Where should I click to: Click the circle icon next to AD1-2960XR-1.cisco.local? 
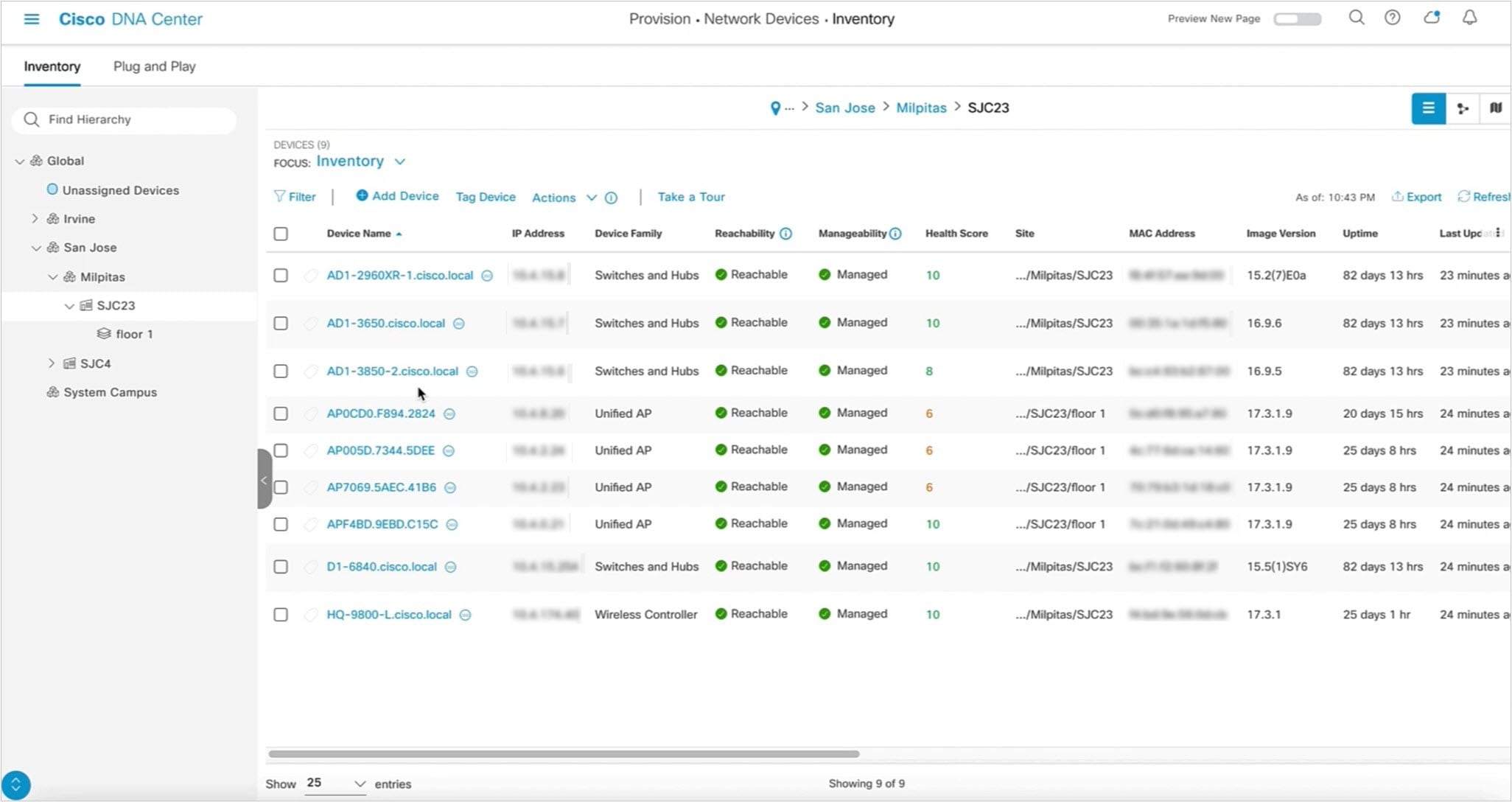coord(487,276)
